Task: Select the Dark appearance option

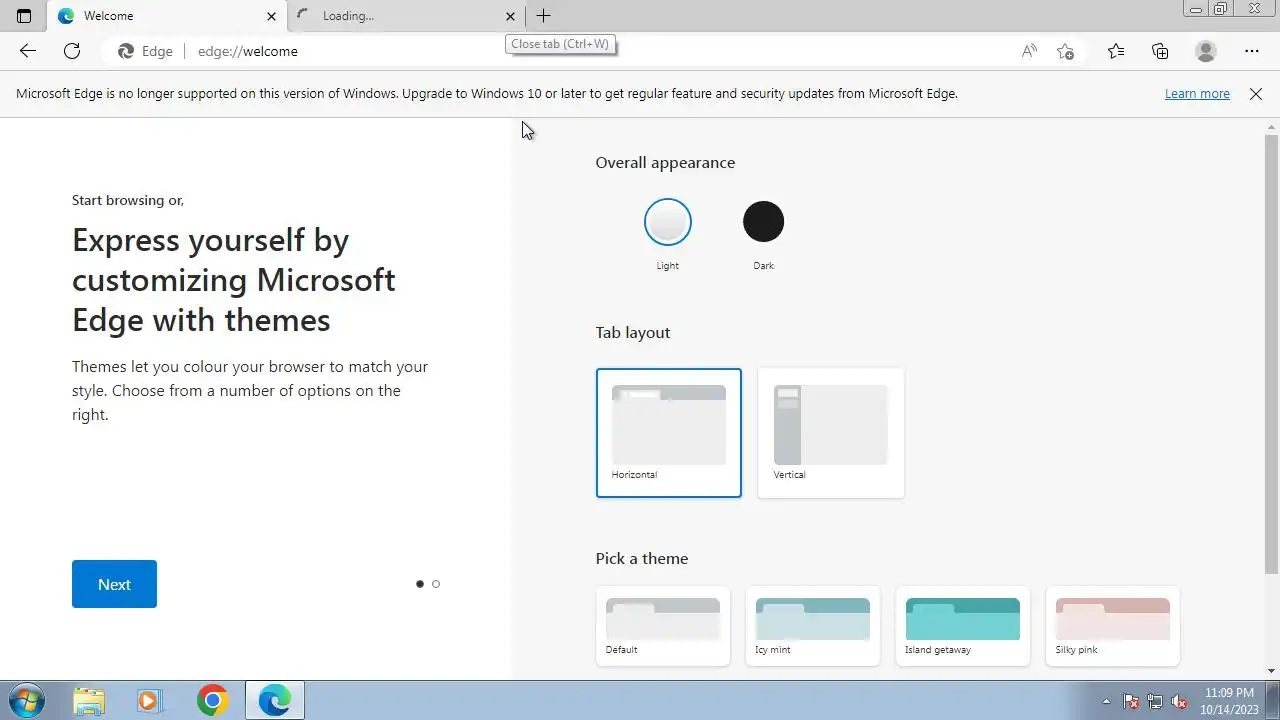Action: pyautogui.click(x=763, y=222)
